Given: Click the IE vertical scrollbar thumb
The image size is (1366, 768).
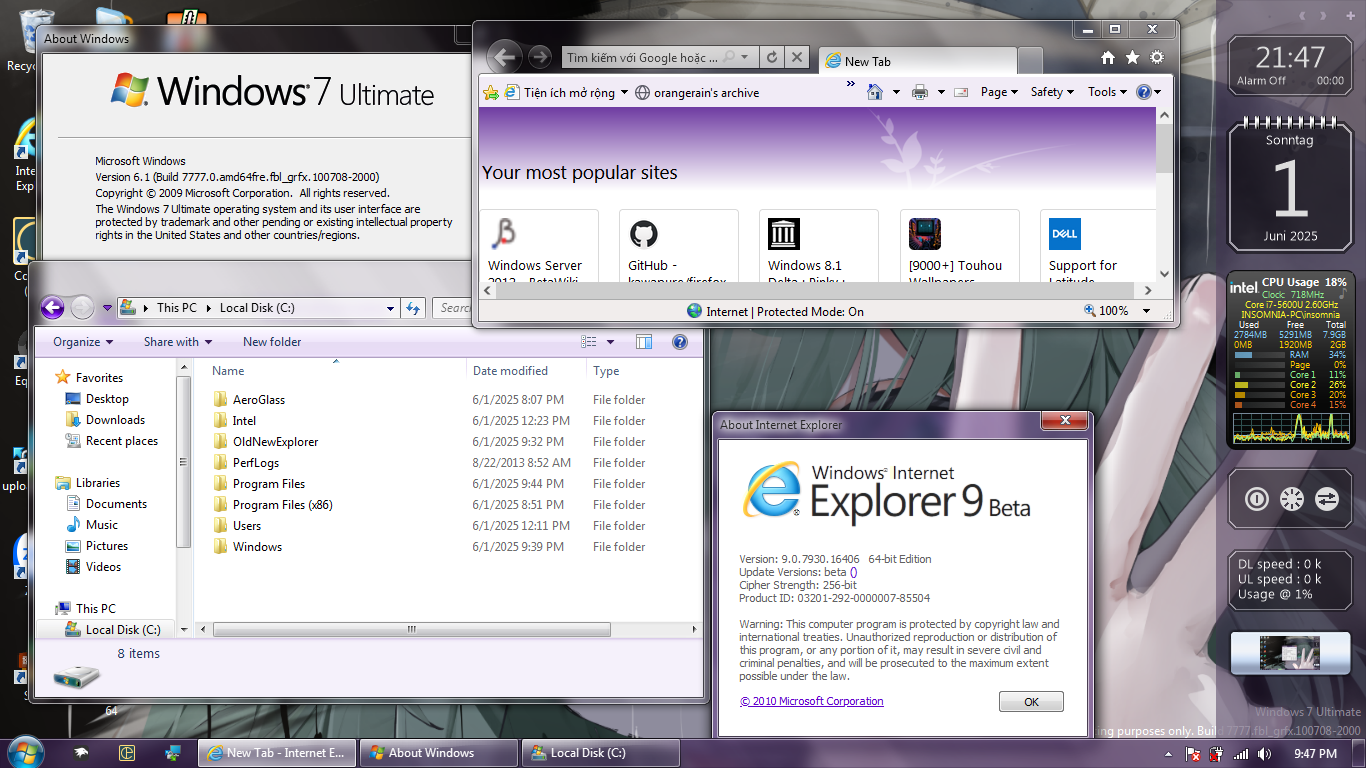Looking at the screenshot, I should click(x=1164, y=147).
